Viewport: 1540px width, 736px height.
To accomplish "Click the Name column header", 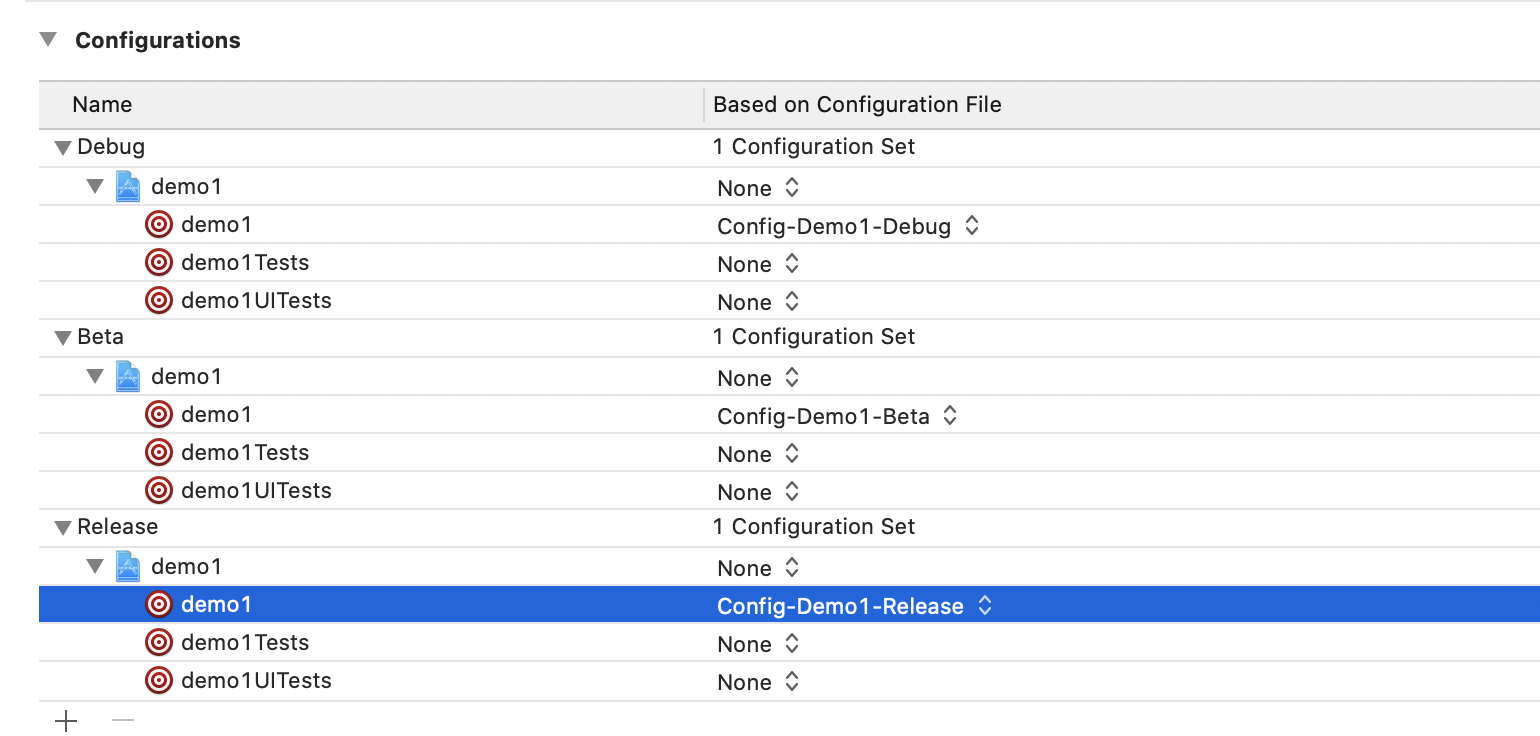I will 102,105.
